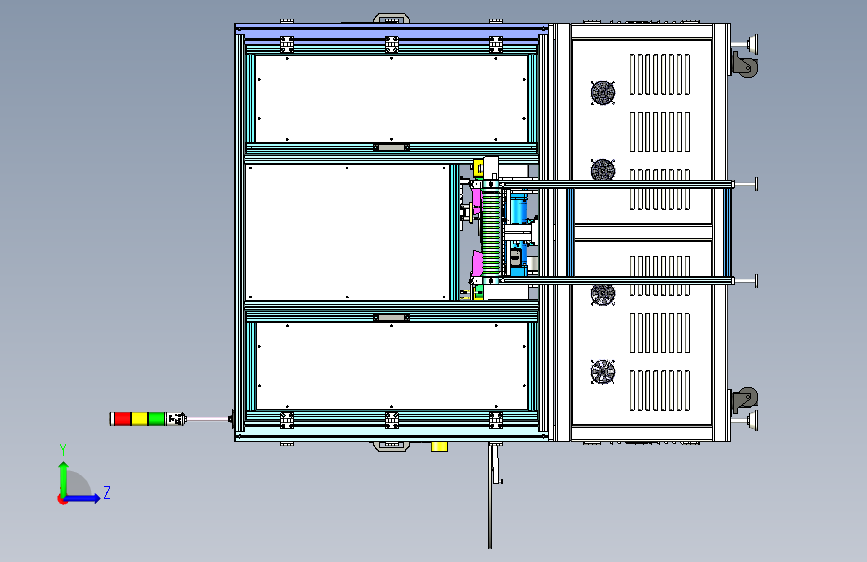Select the lower-right leveling foot
867x562 pixels.
click(745, 420)
